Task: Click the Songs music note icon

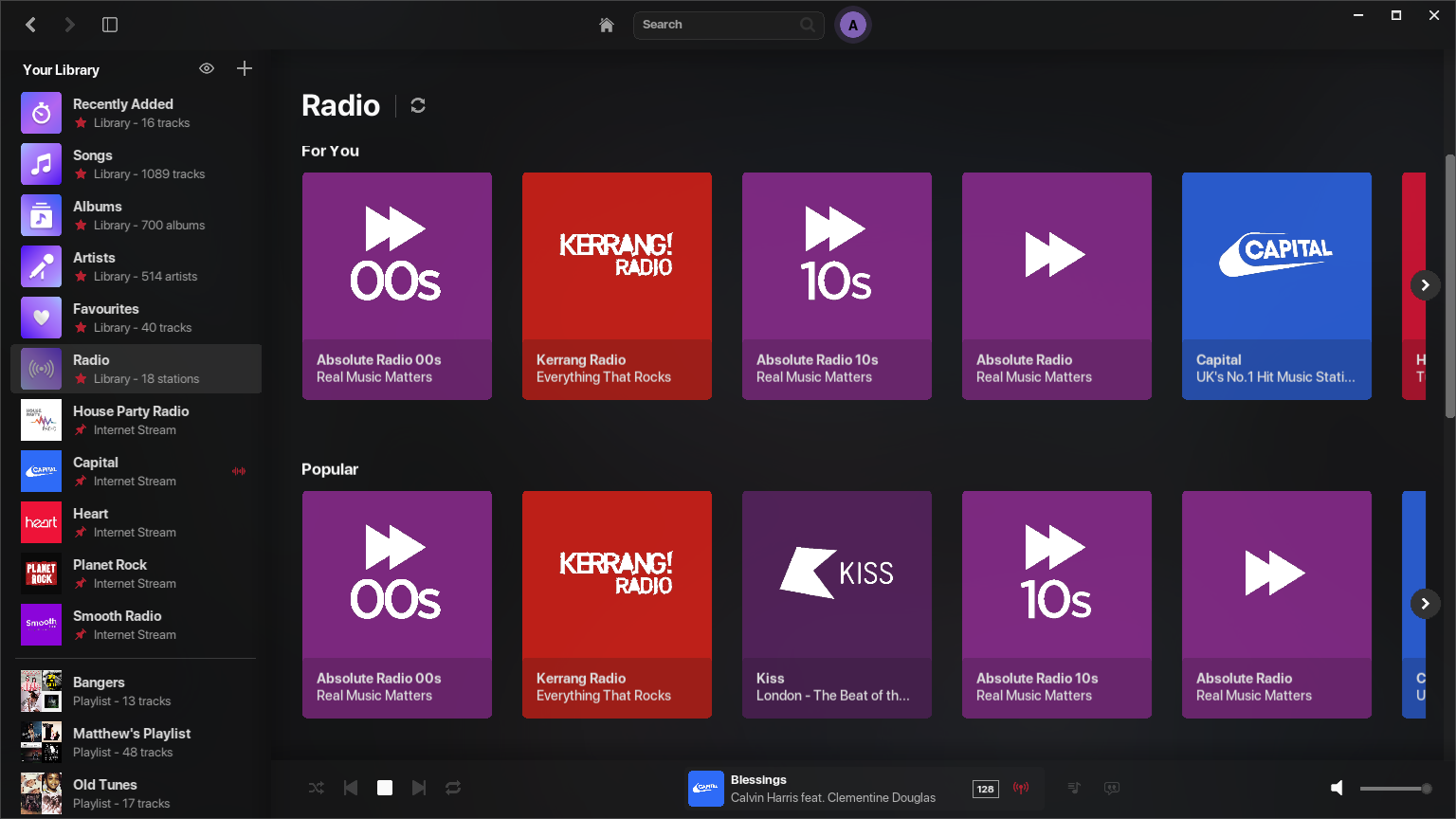Action: [42, 164]
